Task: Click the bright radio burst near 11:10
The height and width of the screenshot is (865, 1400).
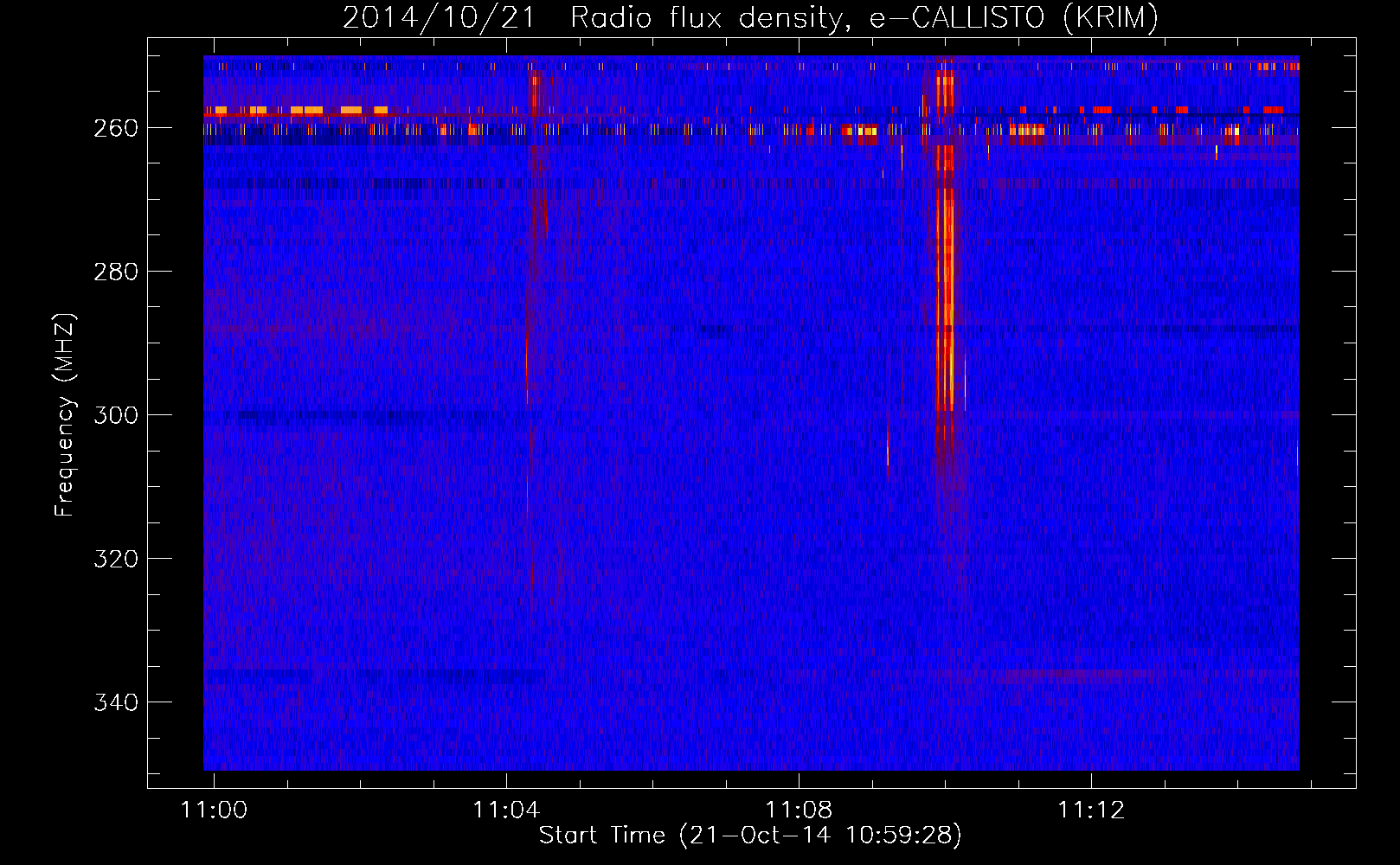Action: pyautogui.click(x=946, y=259)
